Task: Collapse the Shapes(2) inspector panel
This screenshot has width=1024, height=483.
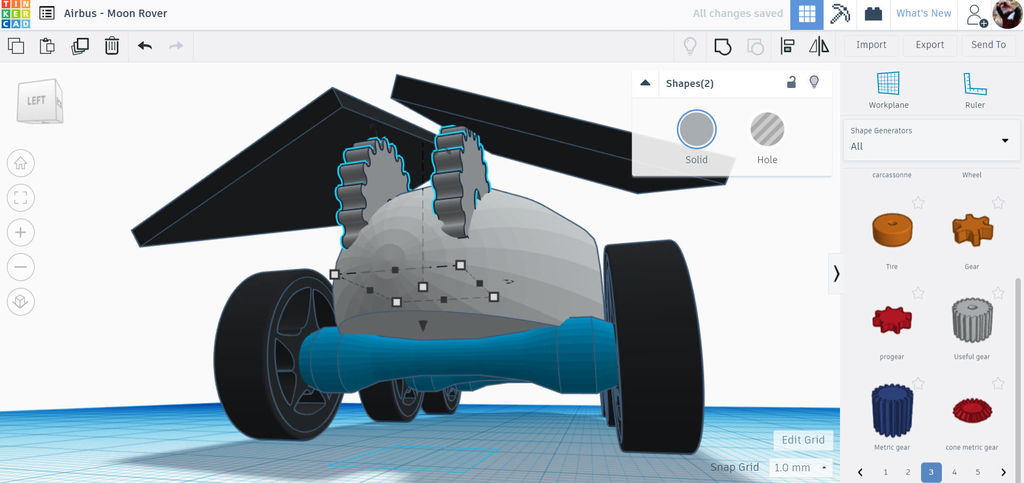Action: click(645, 83)
